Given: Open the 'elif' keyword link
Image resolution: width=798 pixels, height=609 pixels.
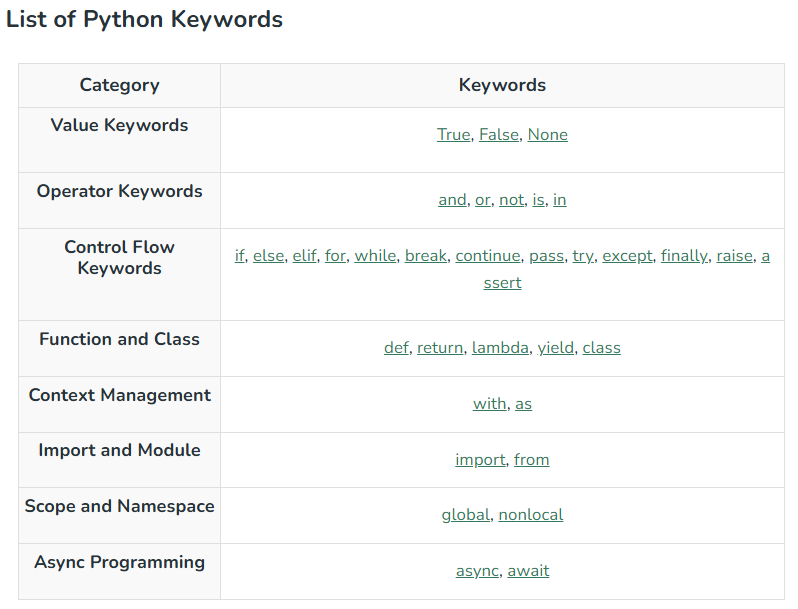Looking at the screenshot, I should [304, 256].
